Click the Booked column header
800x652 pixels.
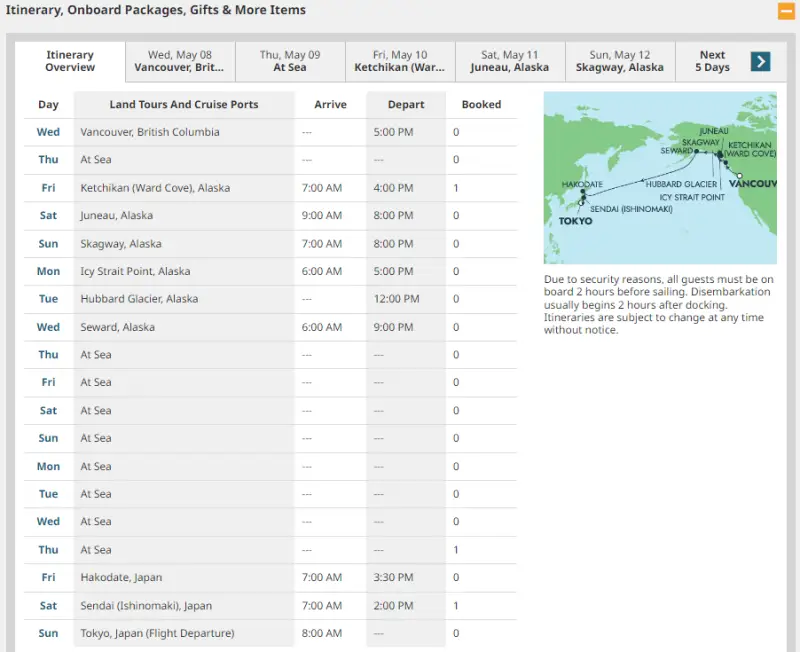[x=481, y=105]
